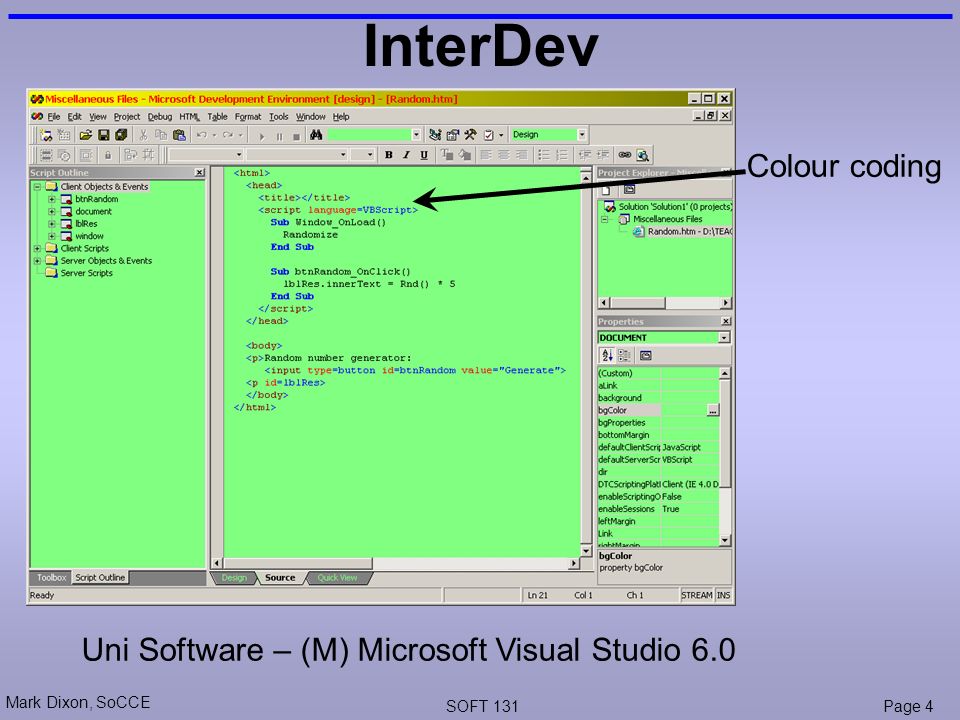Screen dimensions: 960x720
Task: Expand the btnRandom tree node
Action: click(52, 199)
